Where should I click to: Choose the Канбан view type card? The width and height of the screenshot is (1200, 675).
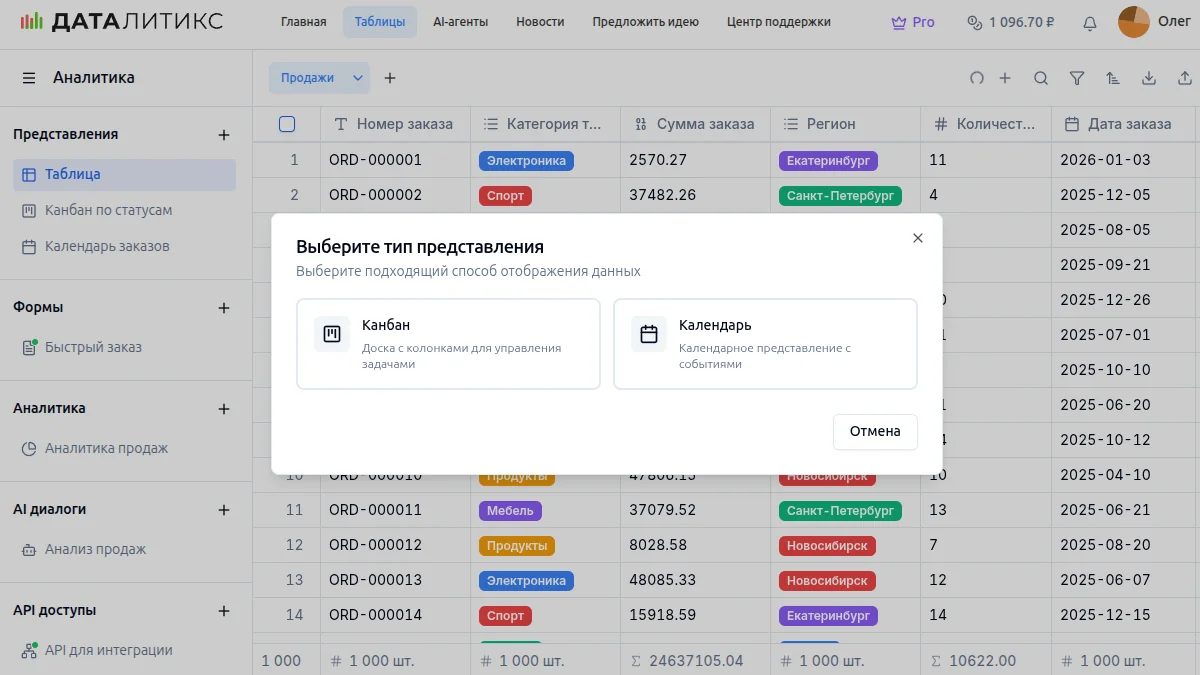448,343
